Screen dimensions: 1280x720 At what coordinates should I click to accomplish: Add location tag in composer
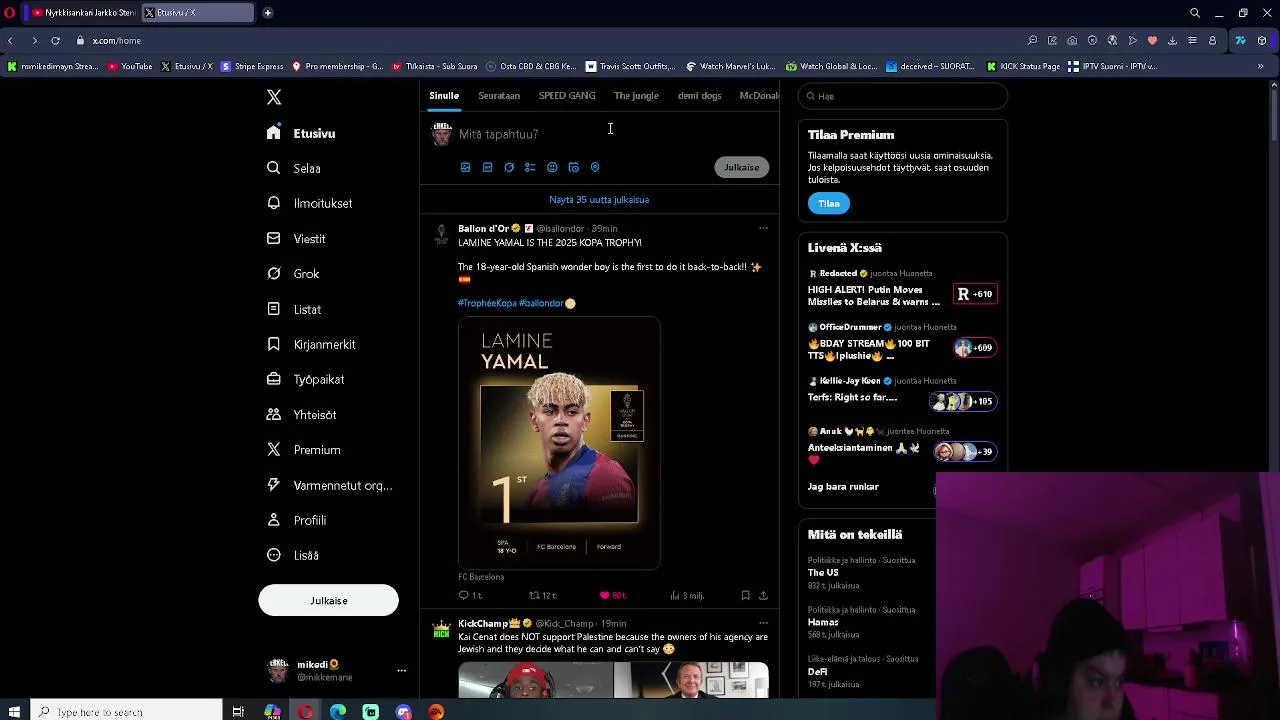click(595, 167)
